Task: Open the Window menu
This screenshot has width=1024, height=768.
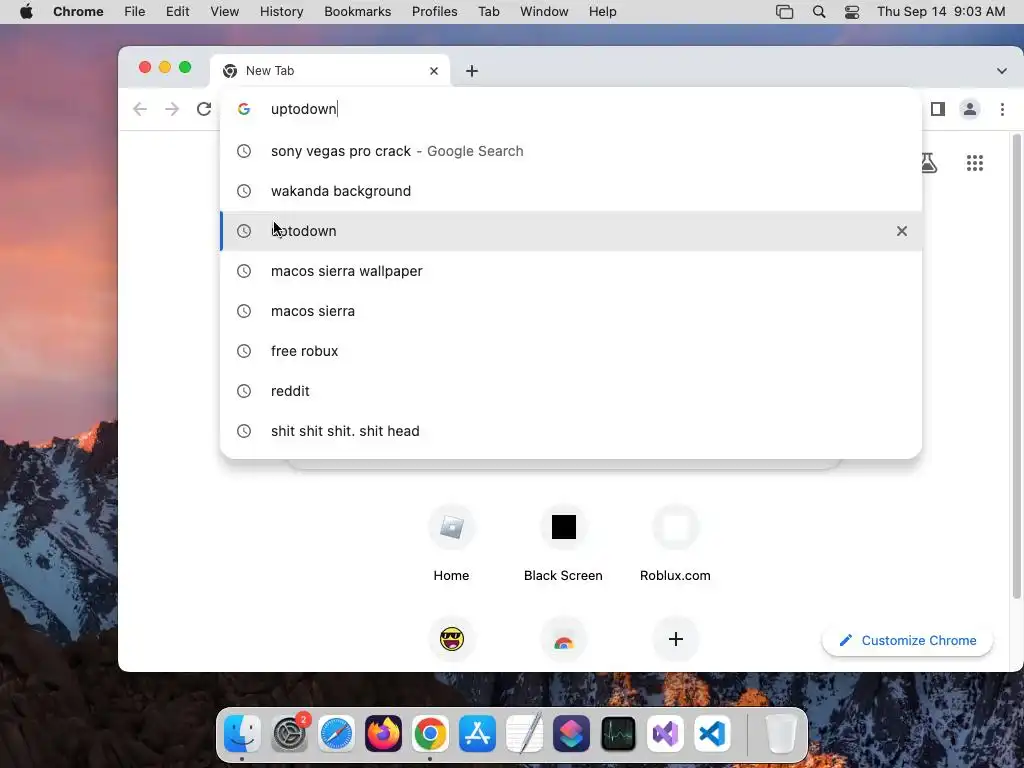Action: click(x=544, y=12)
